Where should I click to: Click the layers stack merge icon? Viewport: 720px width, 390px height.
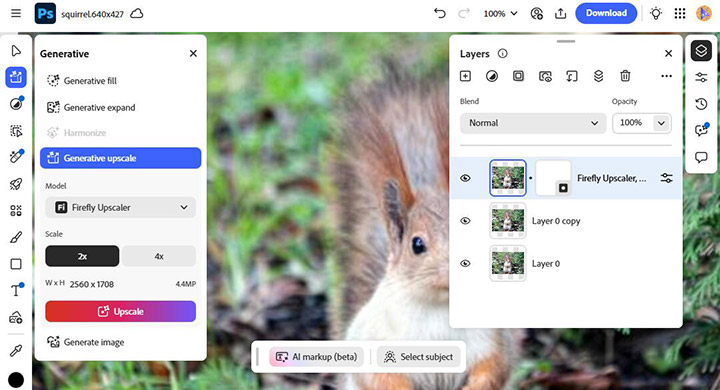[598, 76]
